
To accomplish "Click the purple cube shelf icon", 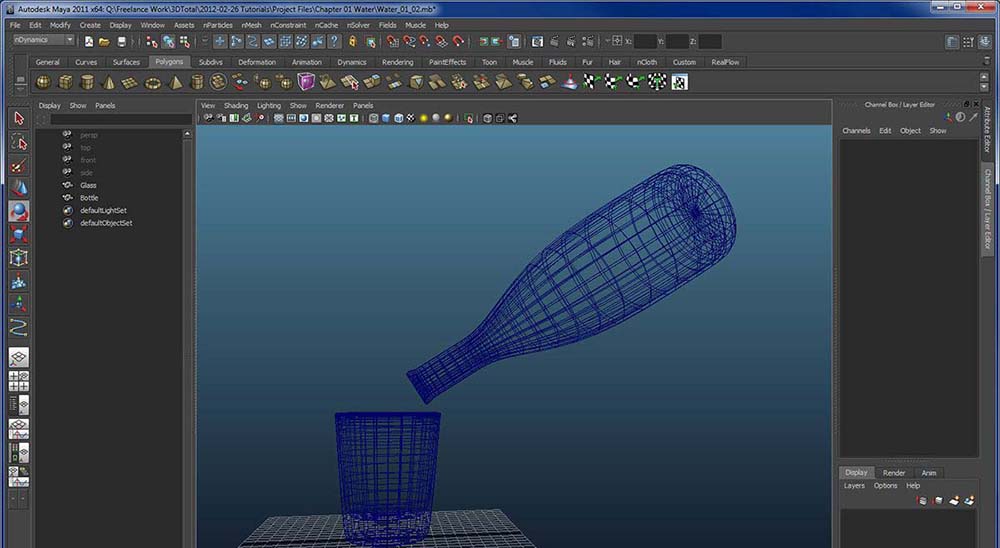I will [x=306, y=82].
